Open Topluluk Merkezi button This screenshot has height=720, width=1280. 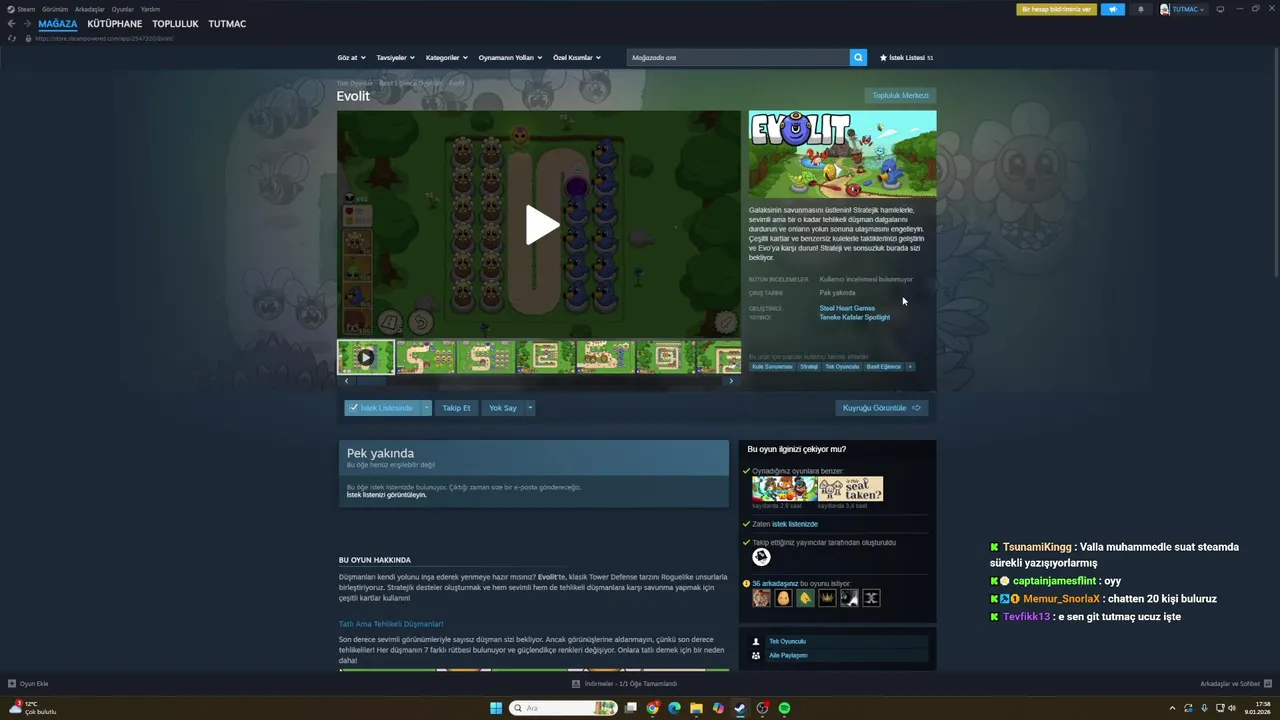tap(900, 95)
